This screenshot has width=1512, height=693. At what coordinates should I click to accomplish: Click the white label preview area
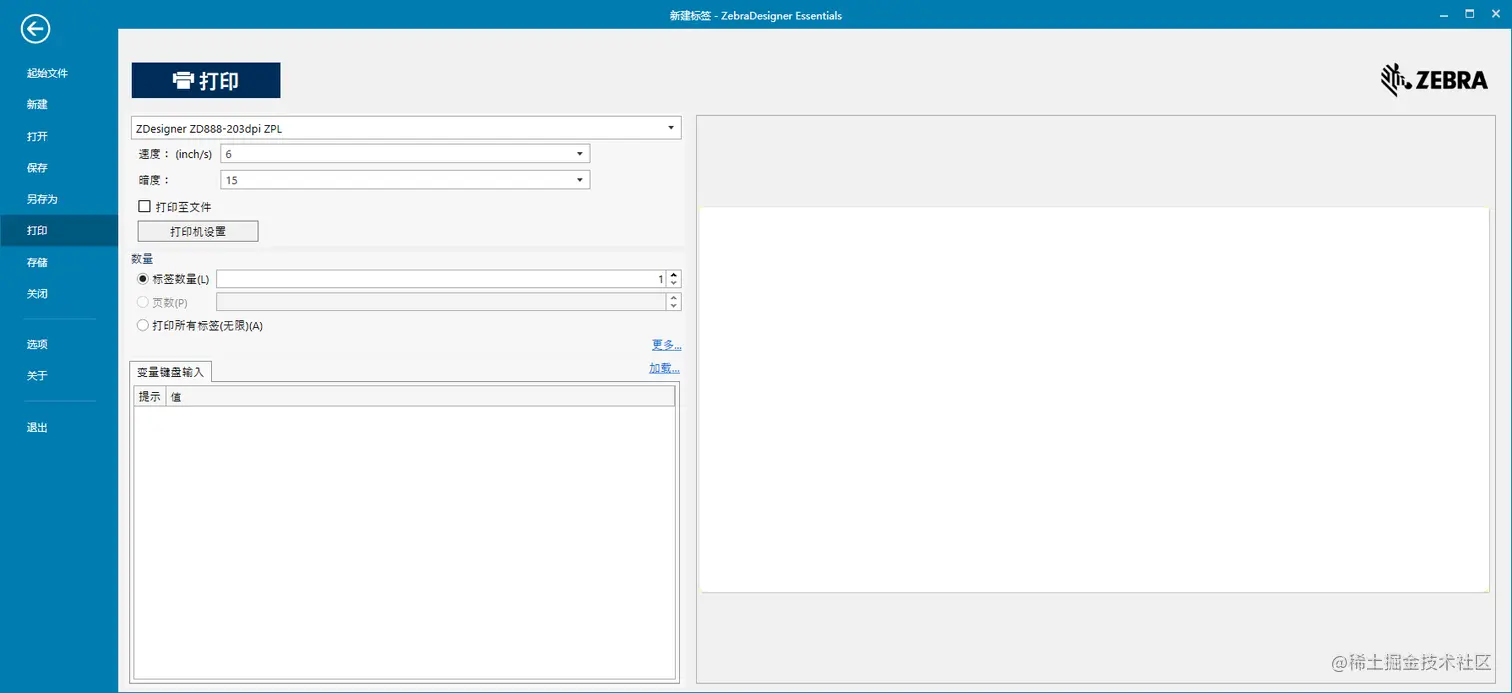(x=1093, y=399)
